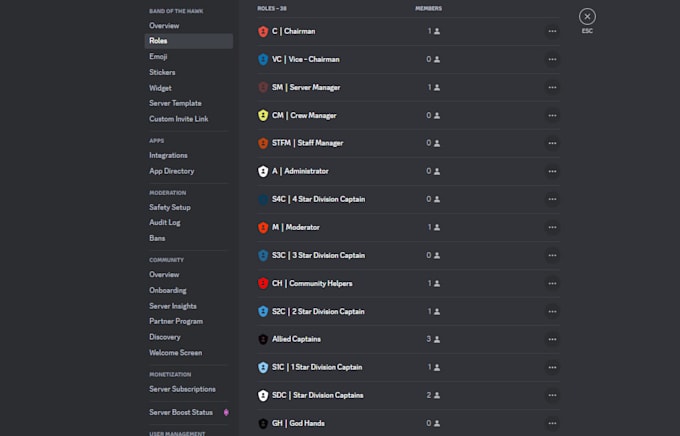The image size is (680, 436).
Task: Click the Crew Manager yellow shield icon
Action: click(x=263, y=115)
